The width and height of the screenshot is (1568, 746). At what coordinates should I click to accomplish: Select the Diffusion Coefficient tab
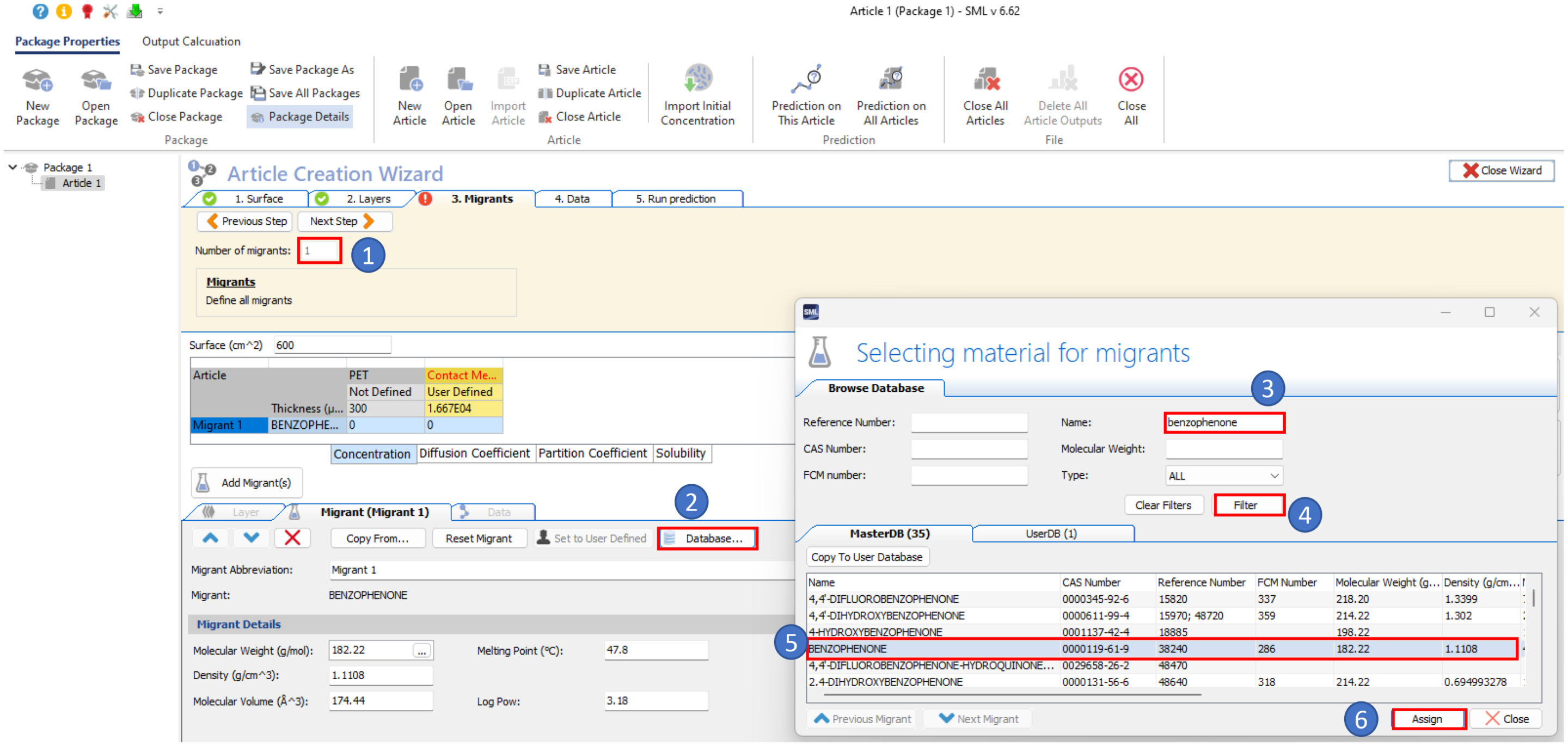click(x=474, y=454)
